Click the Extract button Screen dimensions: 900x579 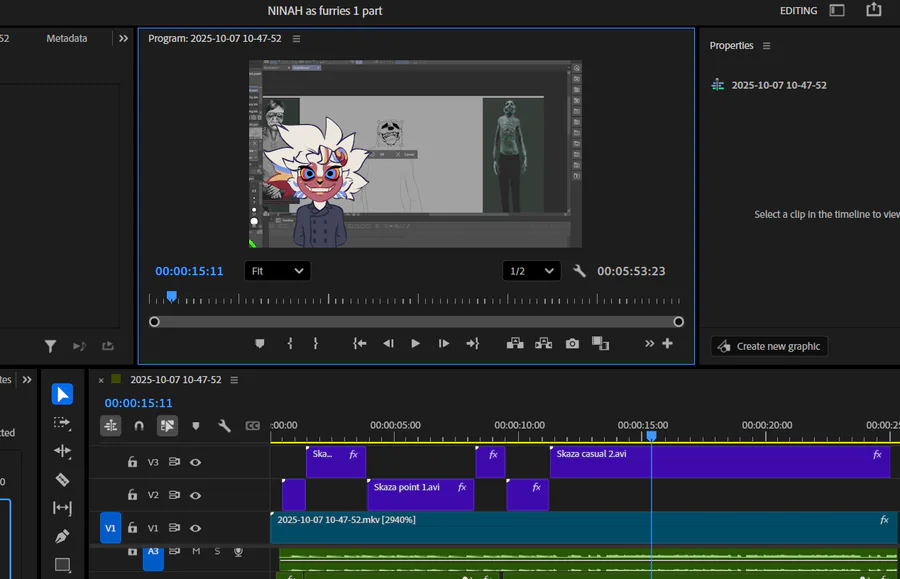[x=544, y=344]
